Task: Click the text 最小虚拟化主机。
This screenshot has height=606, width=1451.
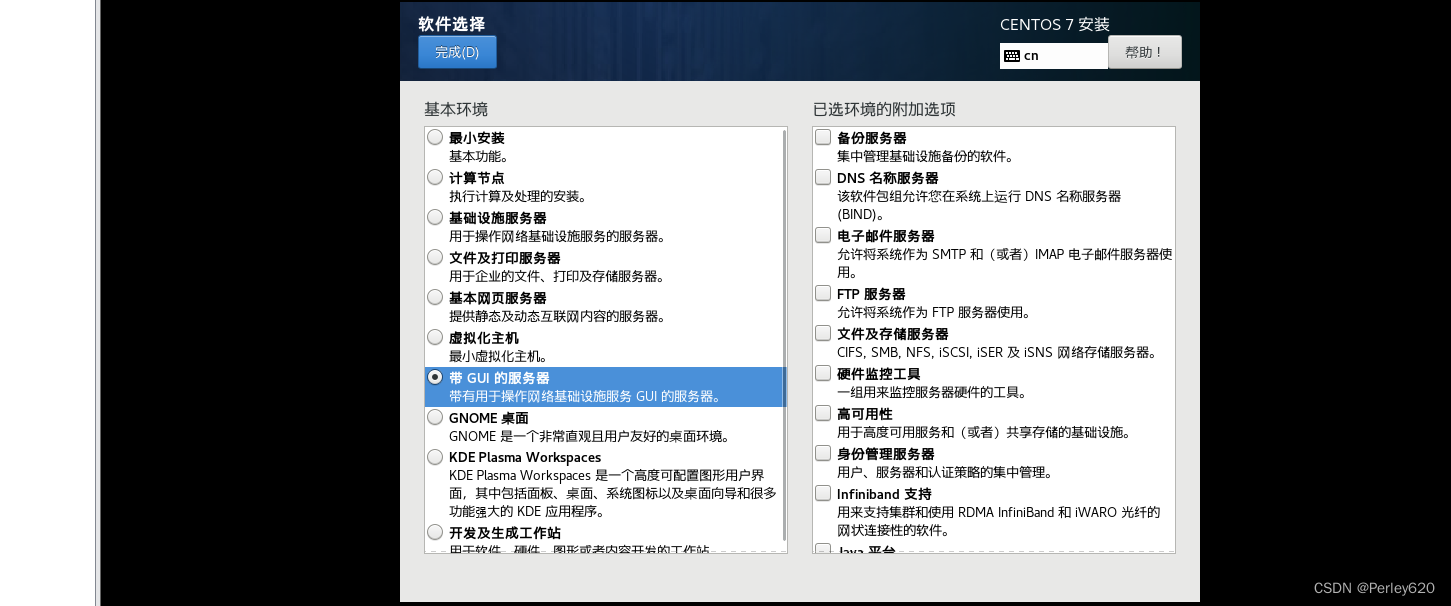Action: click(498, 357)
